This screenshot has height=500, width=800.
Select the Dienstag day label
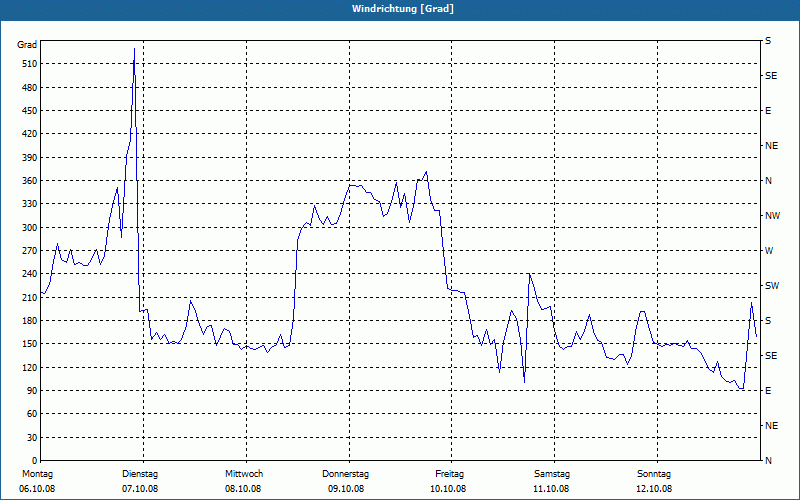(140, 474)
